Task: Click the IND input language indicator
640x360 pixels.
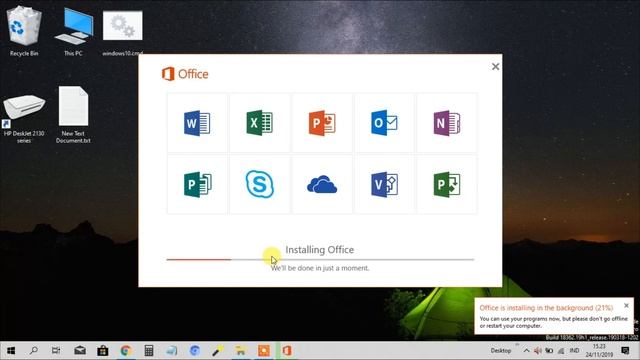Action: (574, 351)
